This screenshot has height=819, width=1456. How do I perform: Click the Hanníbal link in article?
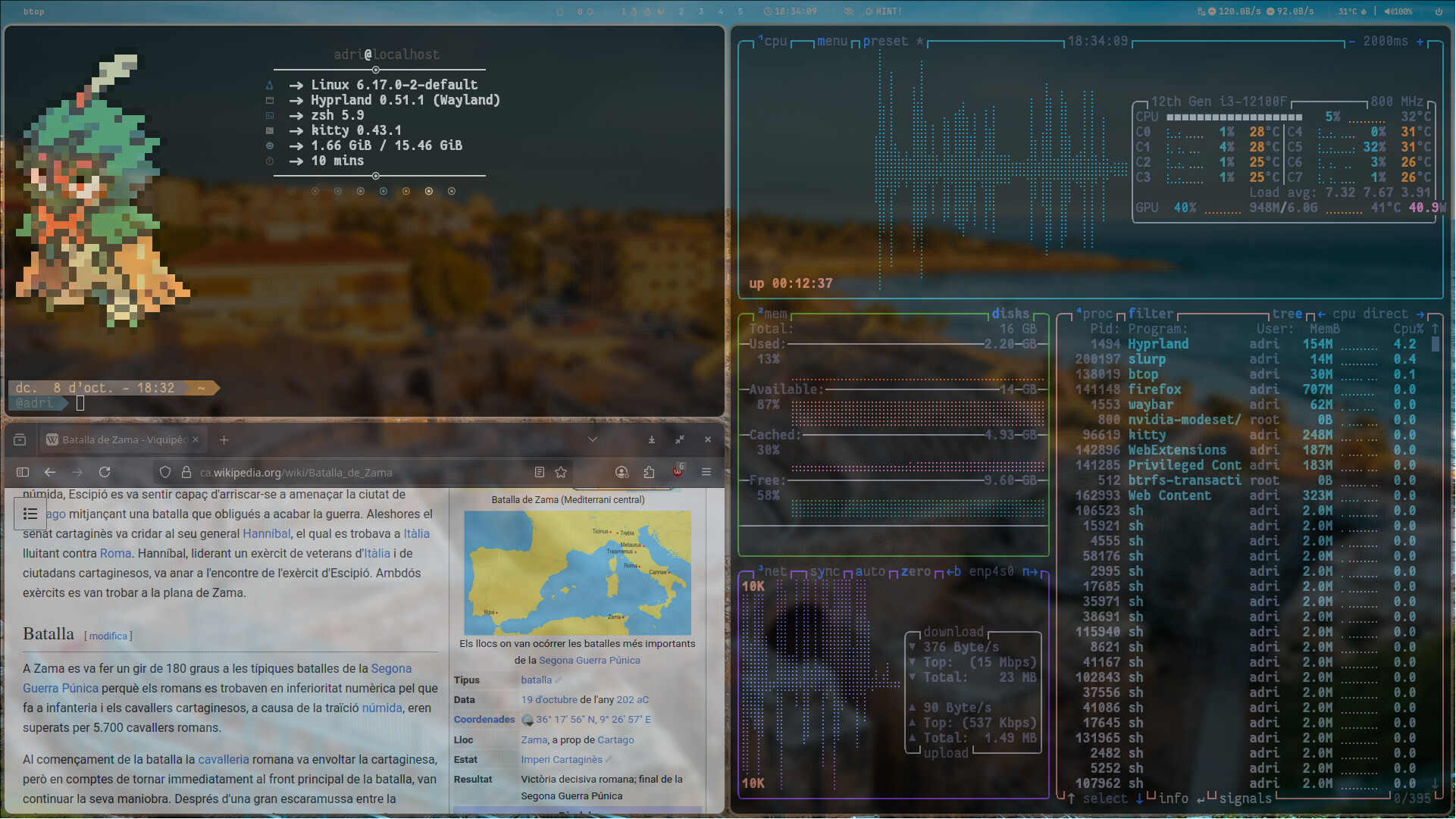(266, 534)
